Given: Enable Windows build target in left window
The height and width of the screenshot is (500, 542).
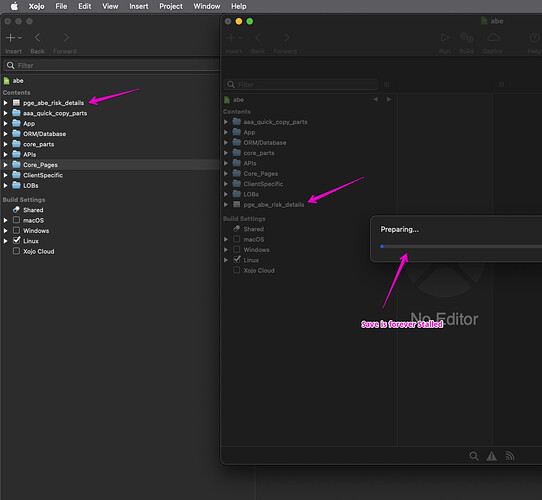Looking at the screenshot, I should [x=16, y=230].
